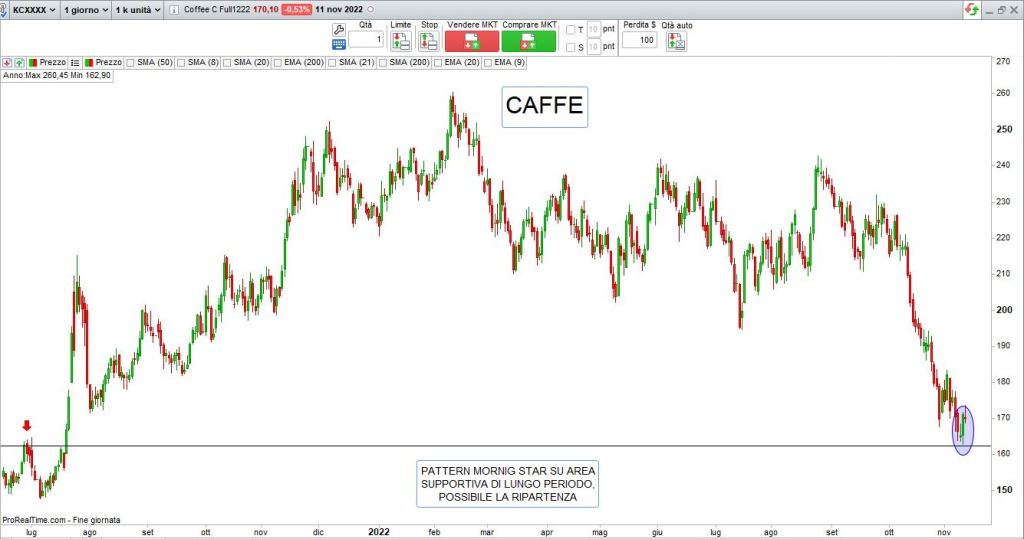Screen dimensions: 1024x539
Task: Click the 2022 year label on the time axis
Action: pos(379,532)
